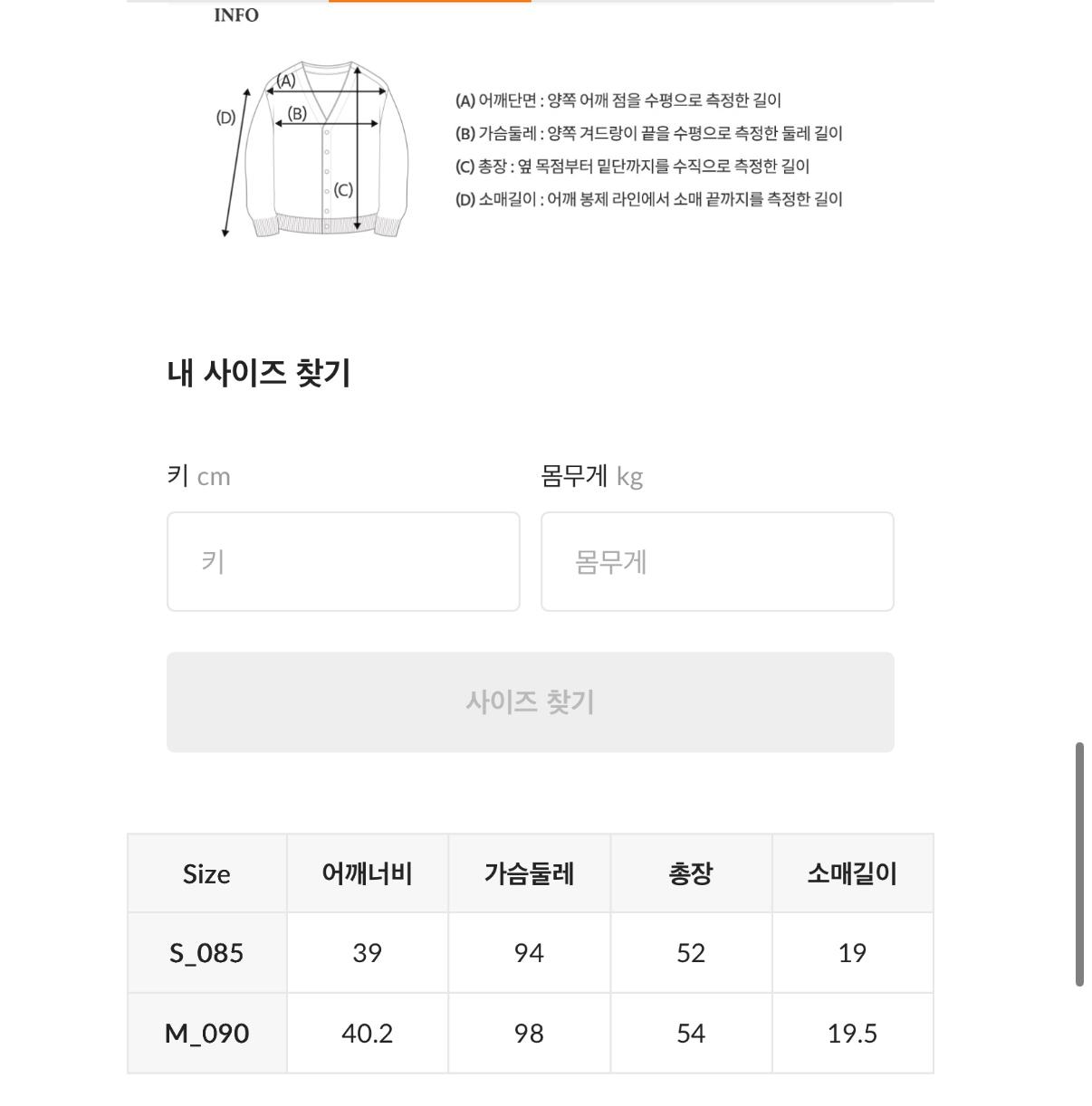Viewport: 1092px width, 1106px height.
Task: Click the cardigan measurement diagram
Action: coord(312,150)
